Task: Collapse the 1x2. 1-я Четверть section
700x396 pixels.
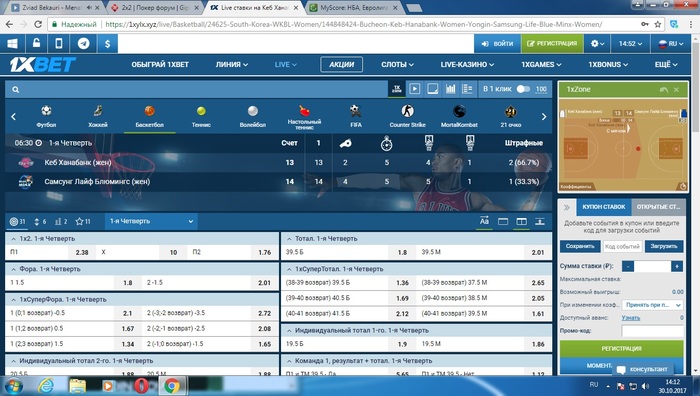Action: 13,239
